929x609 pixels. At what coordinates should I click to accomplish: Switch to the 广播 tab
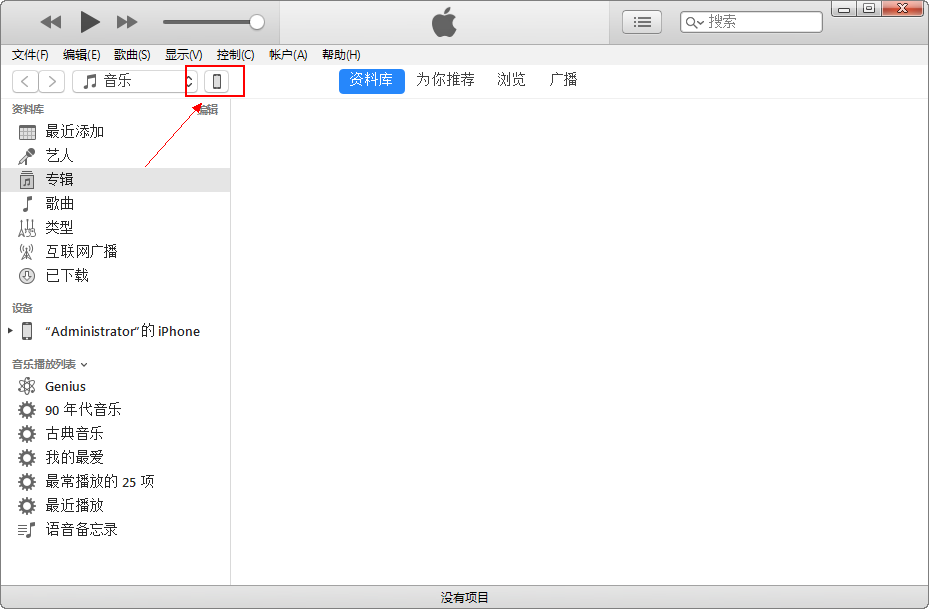click(563, 79)
